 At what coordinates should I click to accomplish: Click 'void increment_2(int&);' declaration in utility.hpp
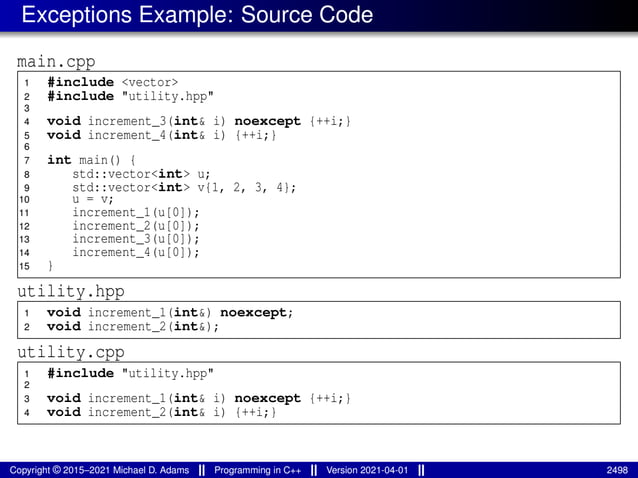(133, 326)
